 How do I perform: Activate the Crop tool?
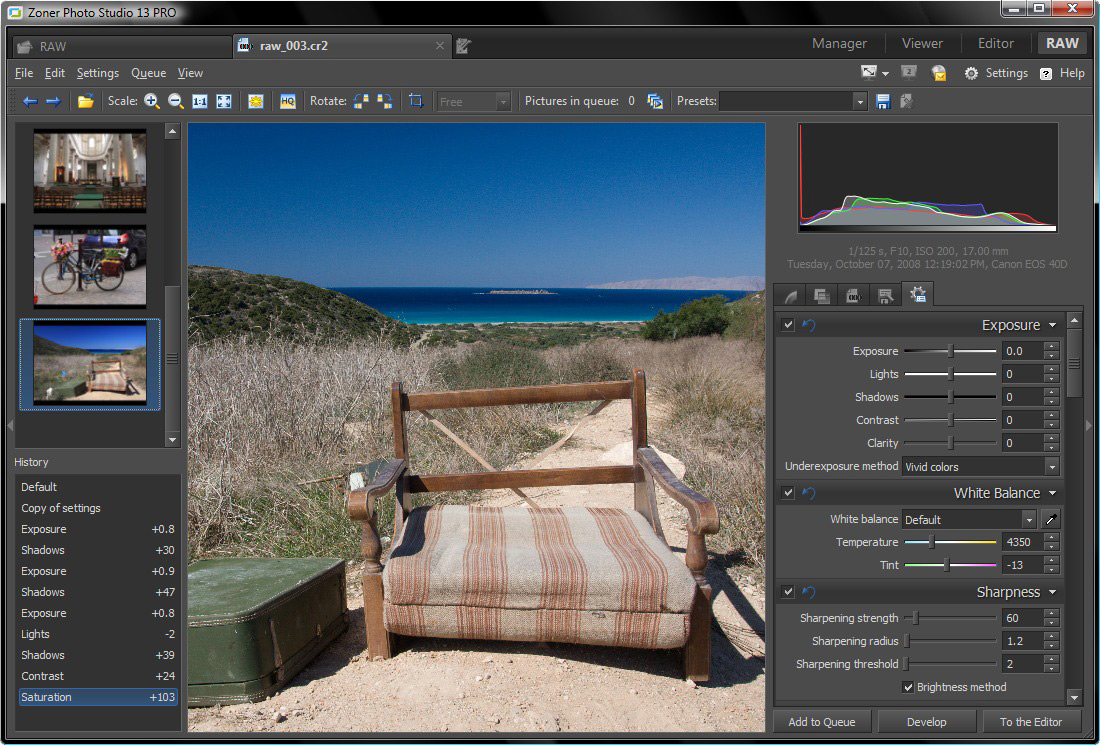415,100
